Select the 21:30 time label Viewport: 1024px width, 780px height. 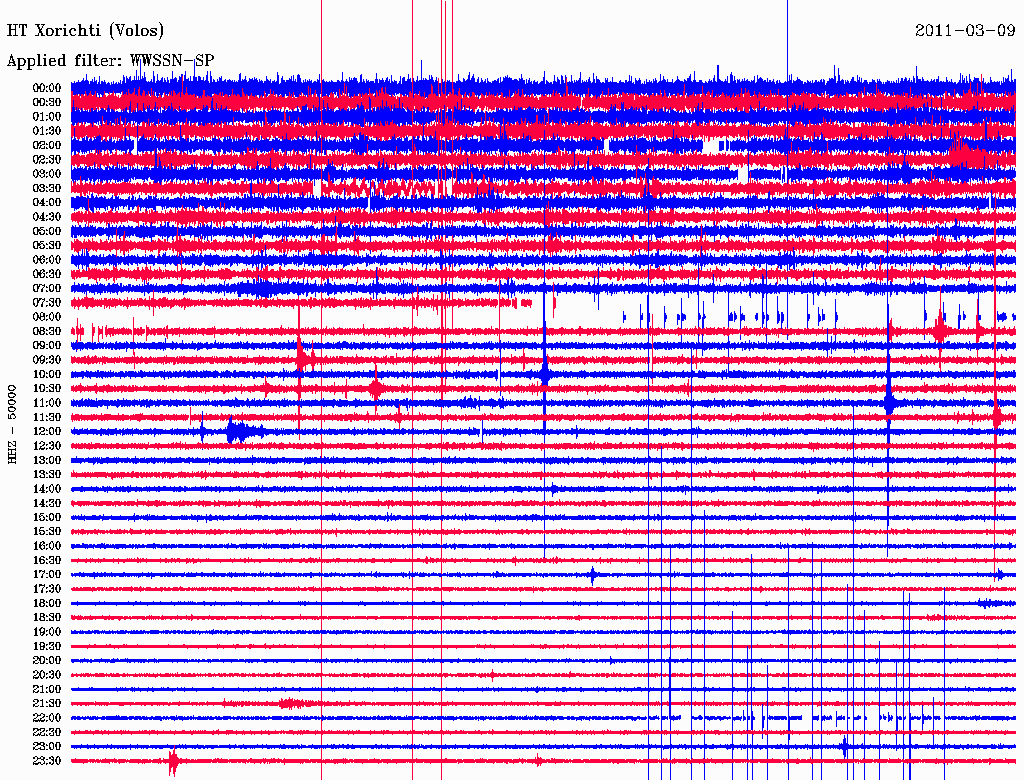pos(47,704)
